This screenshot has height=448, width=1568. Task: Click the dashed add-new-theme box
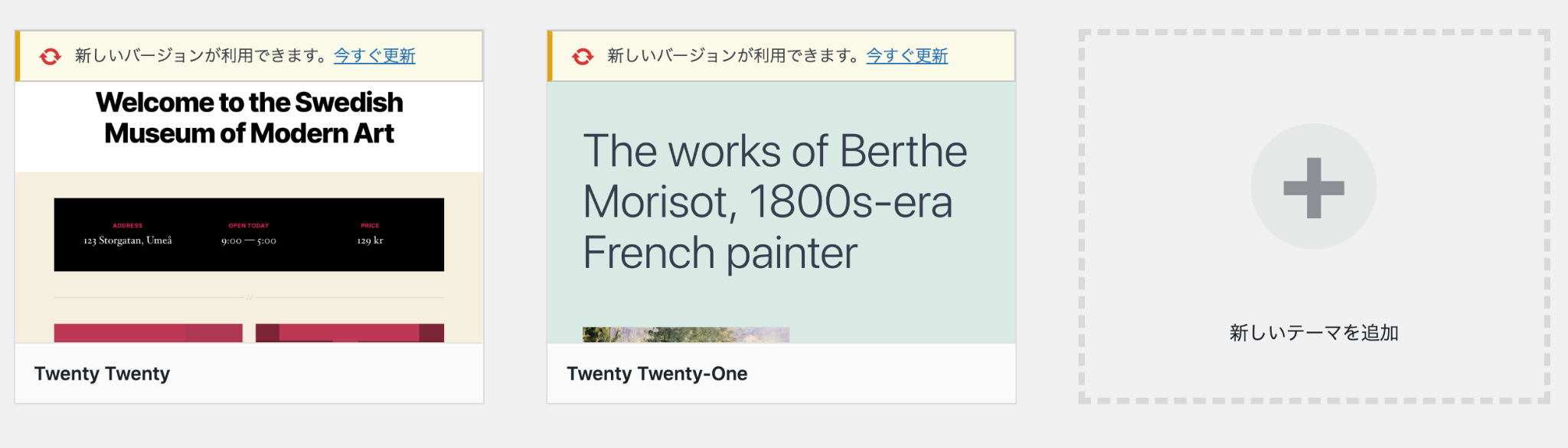click(1314, 217)
